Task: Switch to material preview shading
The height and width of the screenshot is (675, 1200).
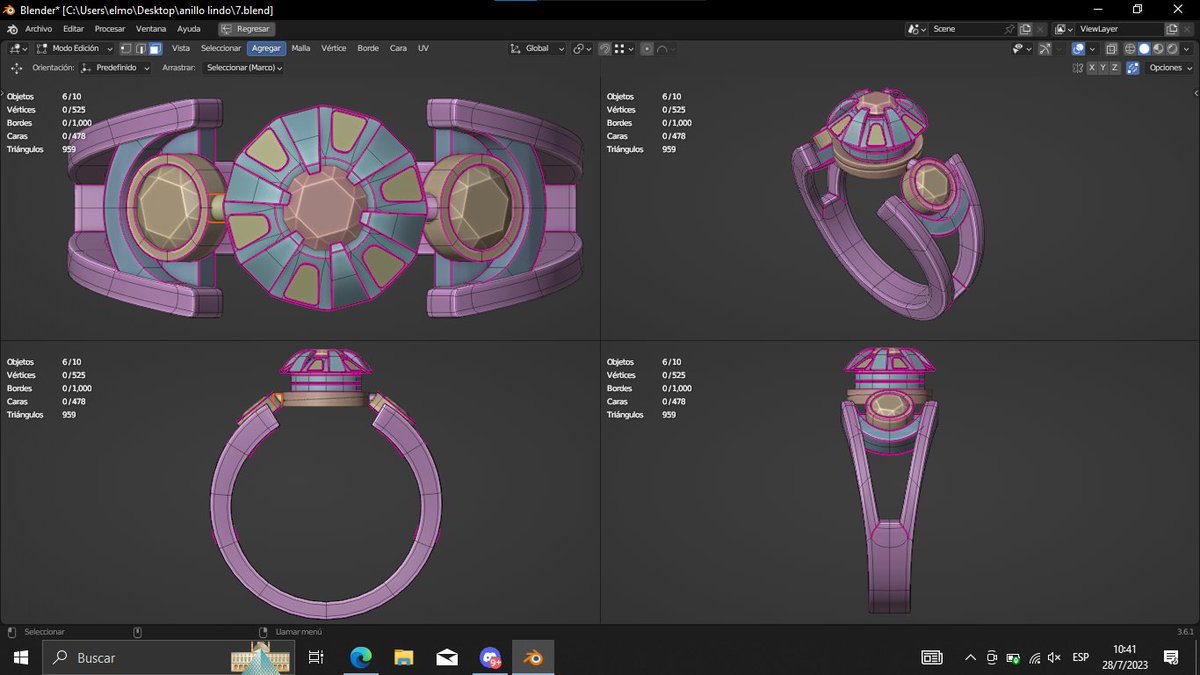Action: point(1158,49)
